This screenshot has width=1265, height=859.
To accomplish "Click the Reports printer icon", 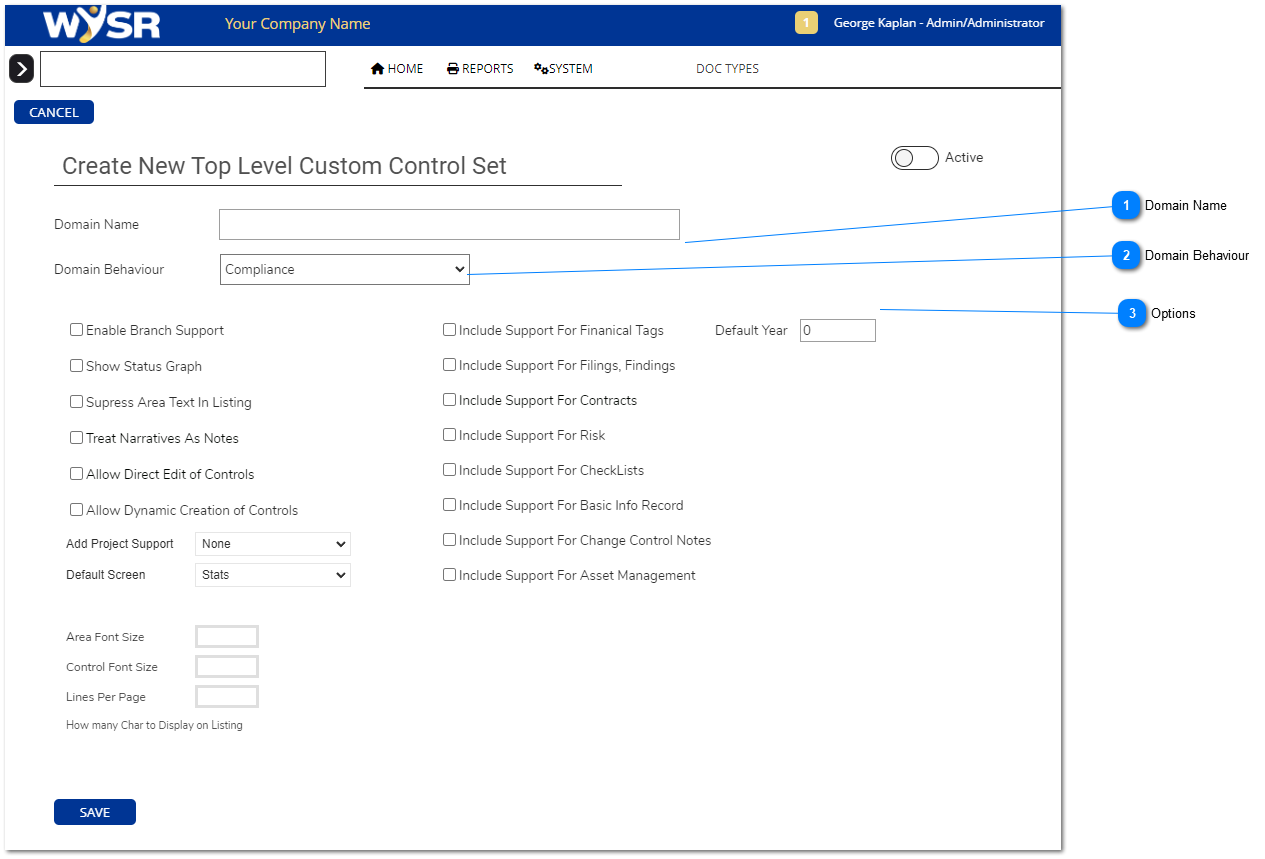I will pyautogui.click(x=453, y=69).
